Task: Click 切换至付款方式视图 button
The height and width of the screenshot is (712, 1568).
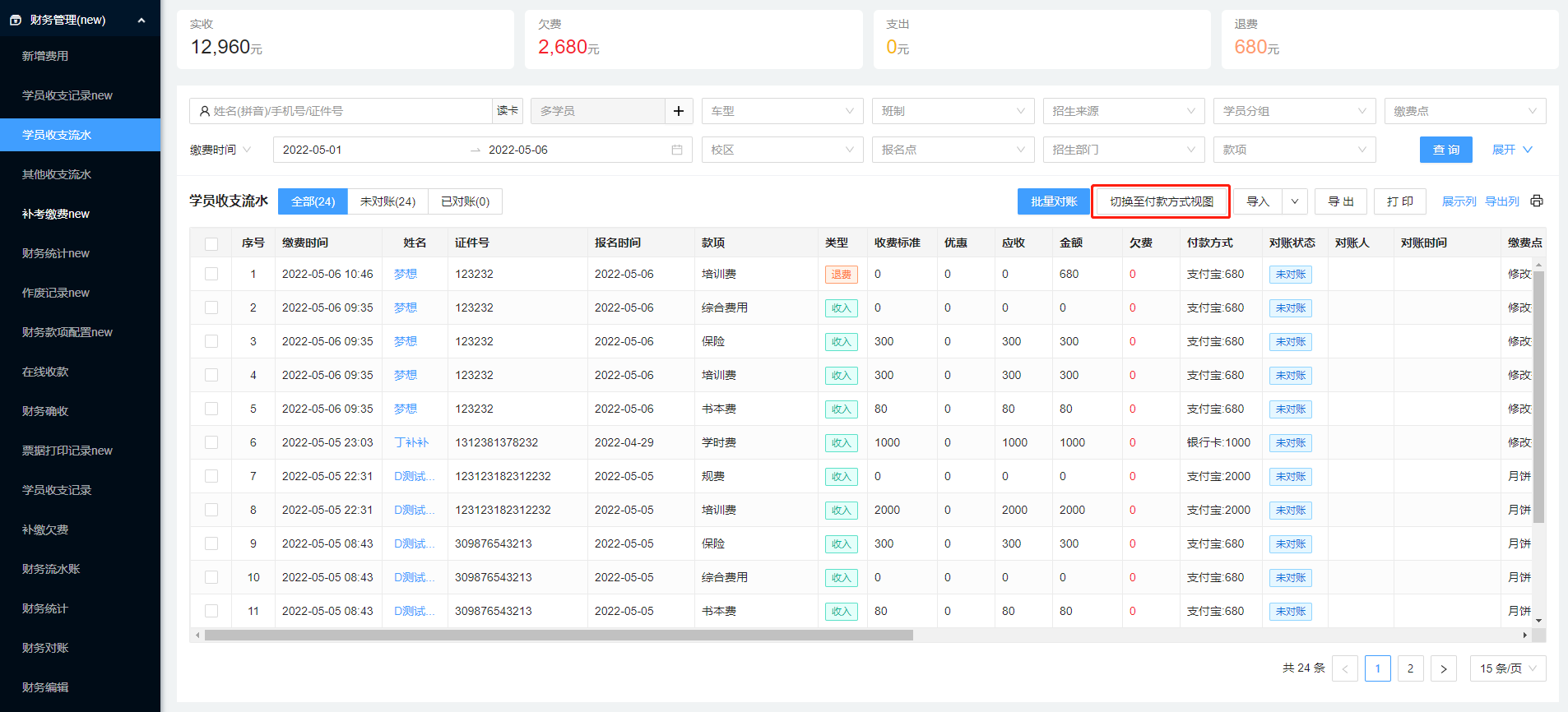Action: pyautogui.click(x=1161, y=201)
